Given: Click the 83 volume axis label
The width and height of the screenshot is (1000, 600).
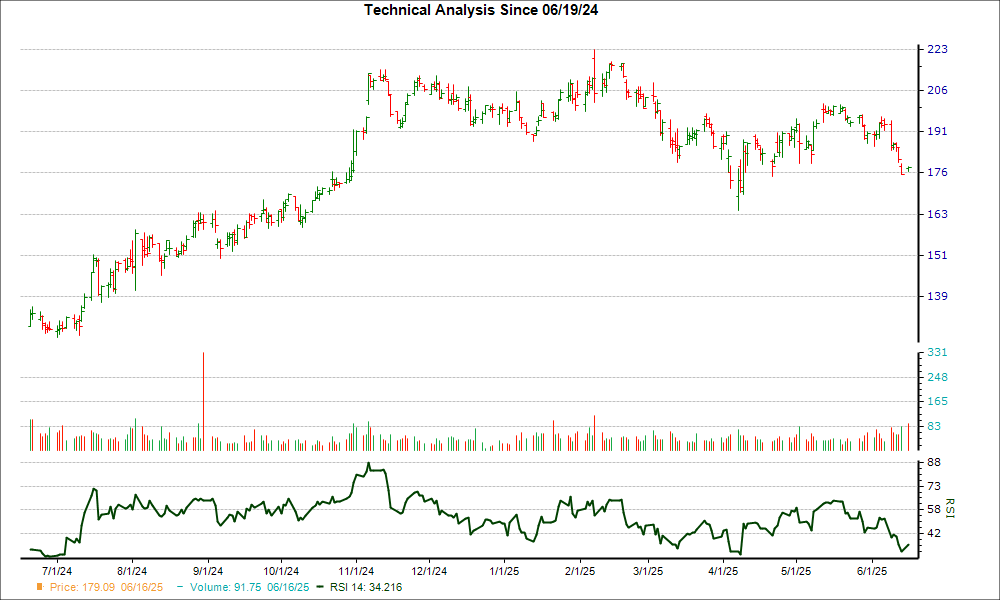Looking at the screenshot, I should 934,426.
